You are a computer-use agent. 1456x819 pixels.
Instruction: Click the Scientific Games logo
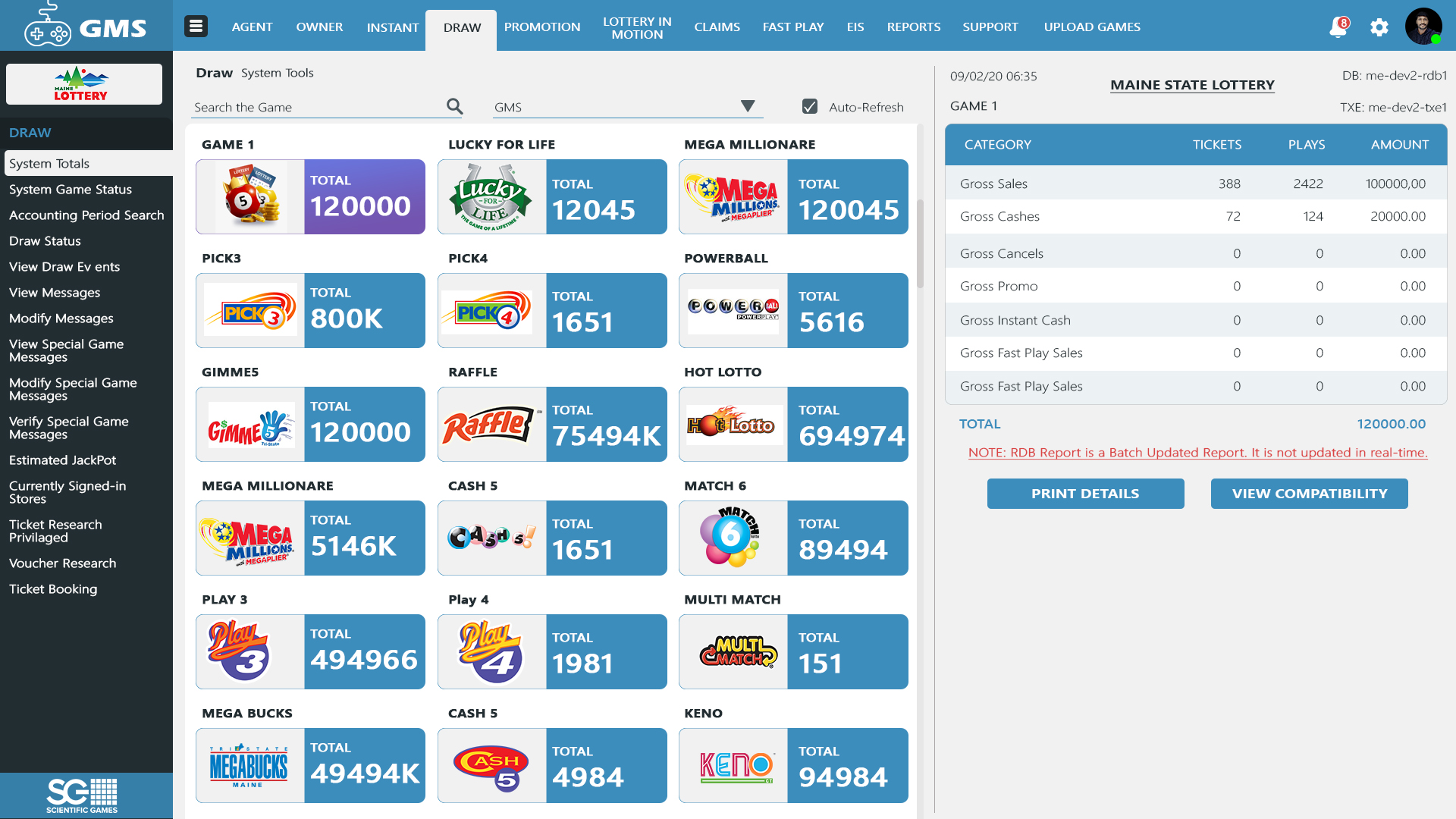tap(81, 795)
